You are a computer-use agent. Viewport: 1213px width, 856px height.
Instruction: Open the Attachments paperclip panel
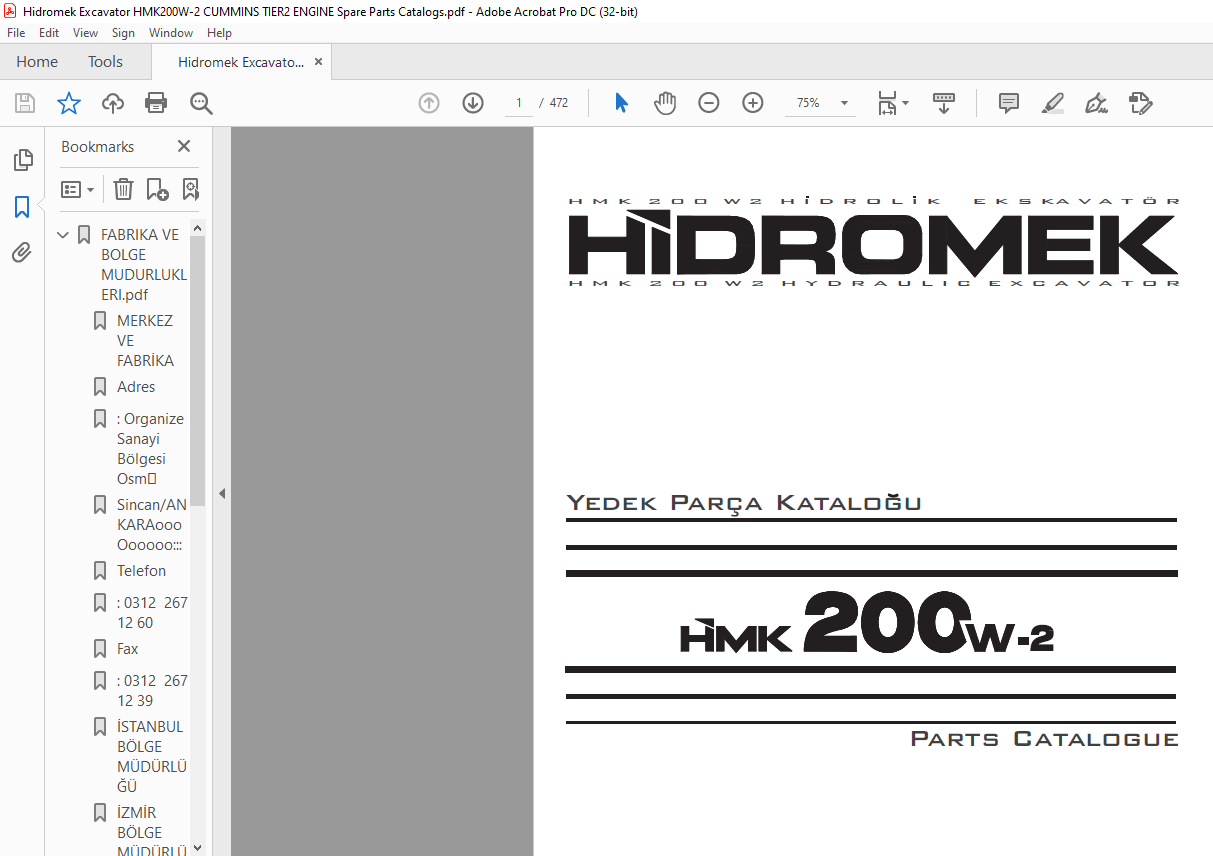pyautogui.click(x=22, y=253)
